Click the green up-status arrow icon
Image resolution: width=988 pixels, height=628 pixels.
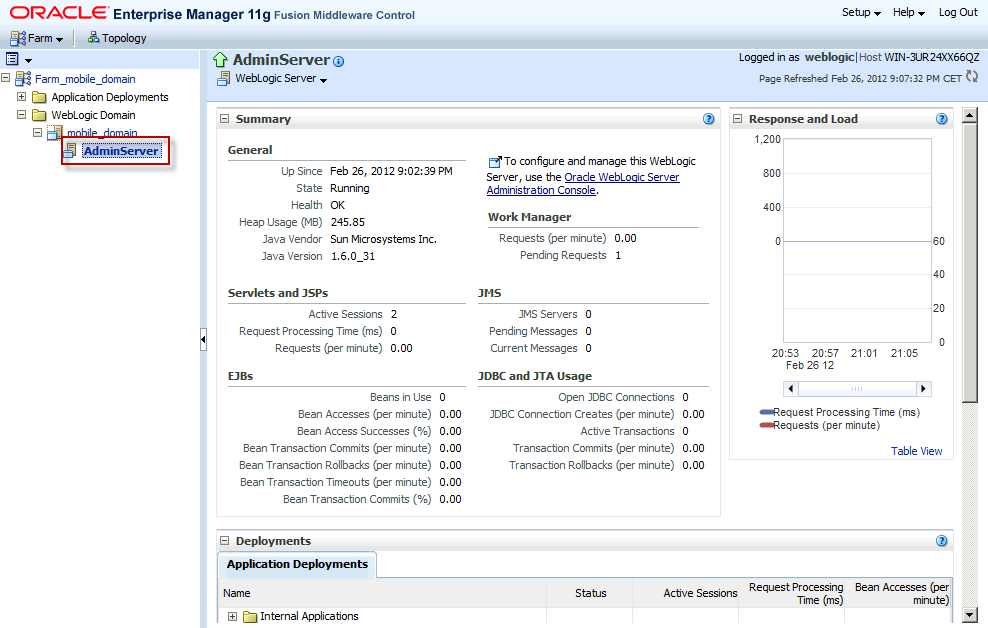(x=220, y=60)
